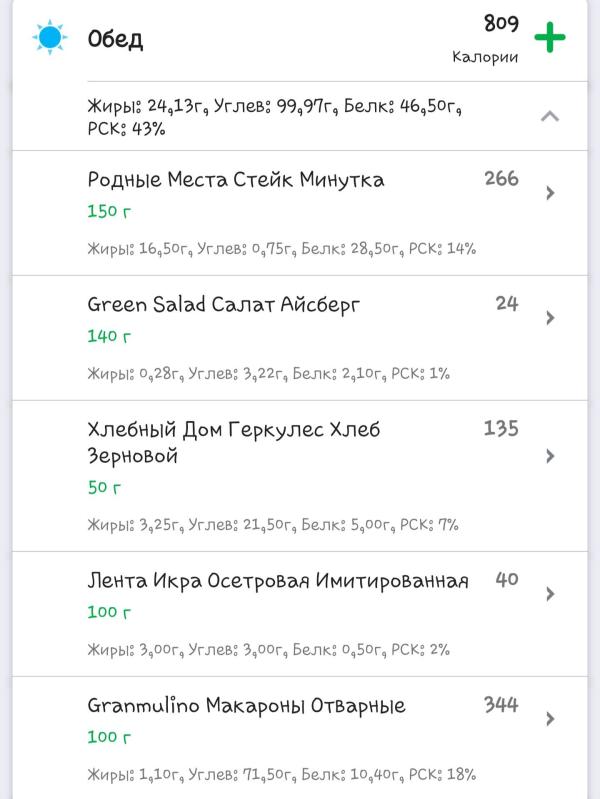Tap the green plus to add food
This screenshot has width=600, height=799.
click(549, 38)
